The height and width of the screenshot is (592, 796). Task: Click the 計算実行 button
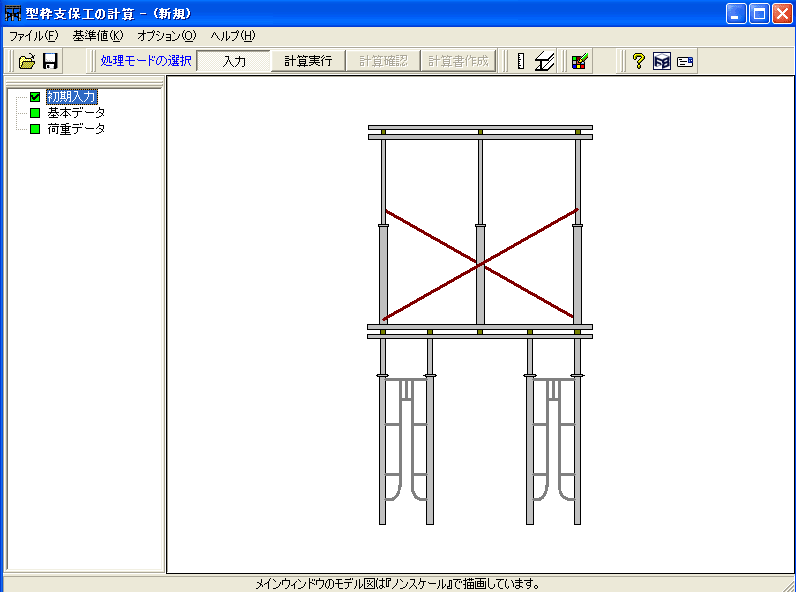pos(308,61)
